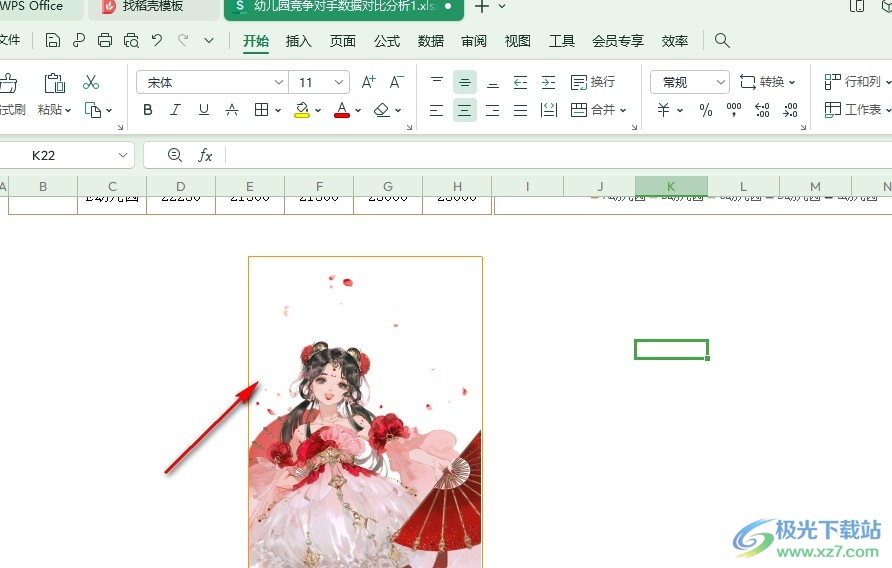Align text left icon
892x568 pixels.
pyautogui.click(x=436, y=110)
